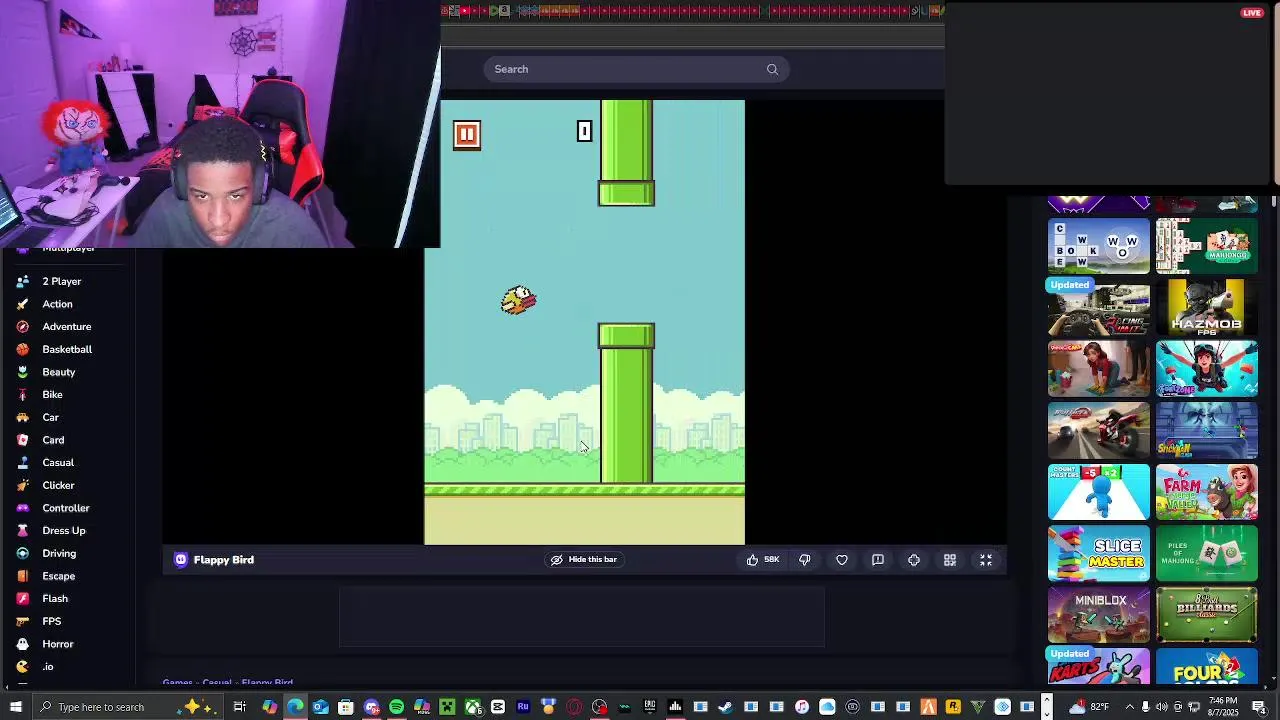Viewport: 1280px width, 720px height.
Task: Open the Xbox app from the taskbar
Action: (473, 707)
